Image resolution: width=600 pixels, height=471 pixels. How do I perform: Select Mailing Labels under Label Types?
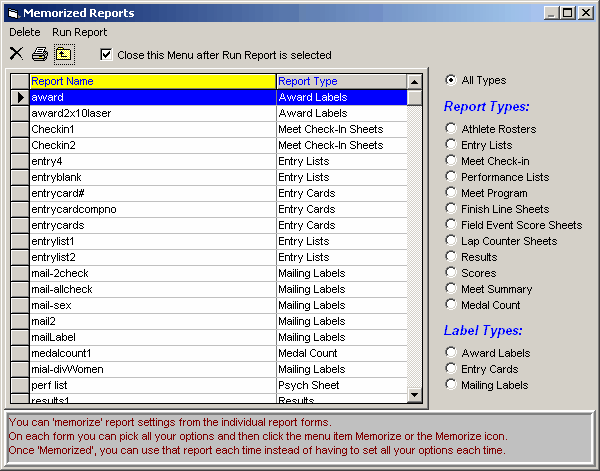click(x=451, y=385)
